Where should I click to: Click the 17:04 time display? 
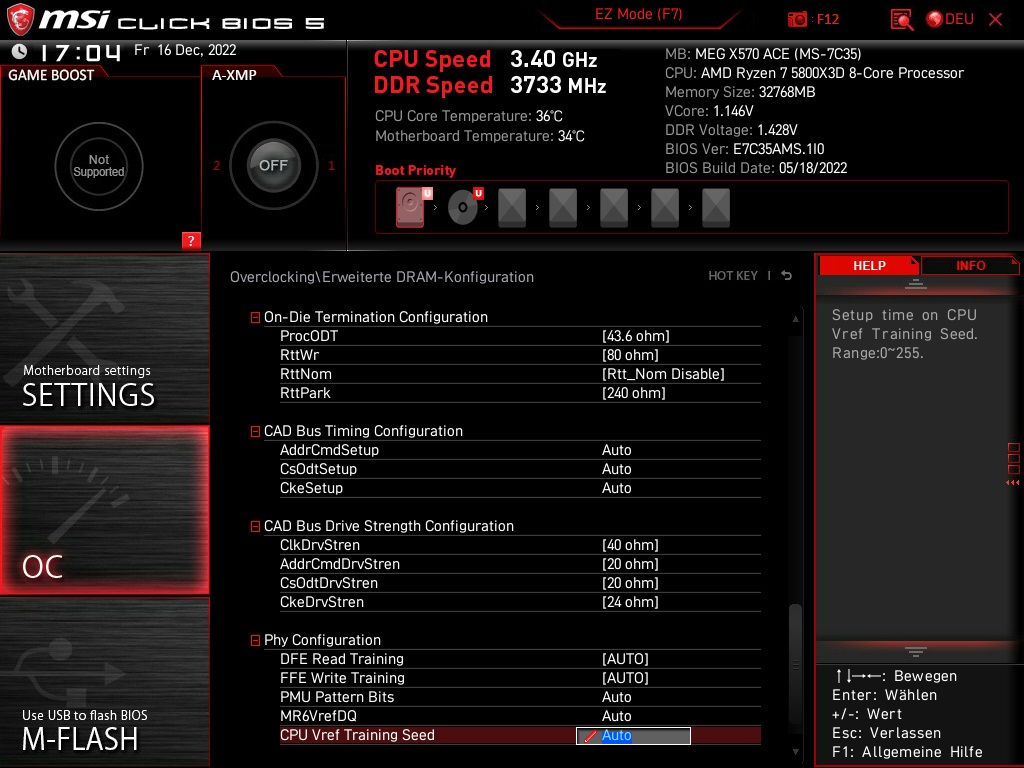coord(80,52)
